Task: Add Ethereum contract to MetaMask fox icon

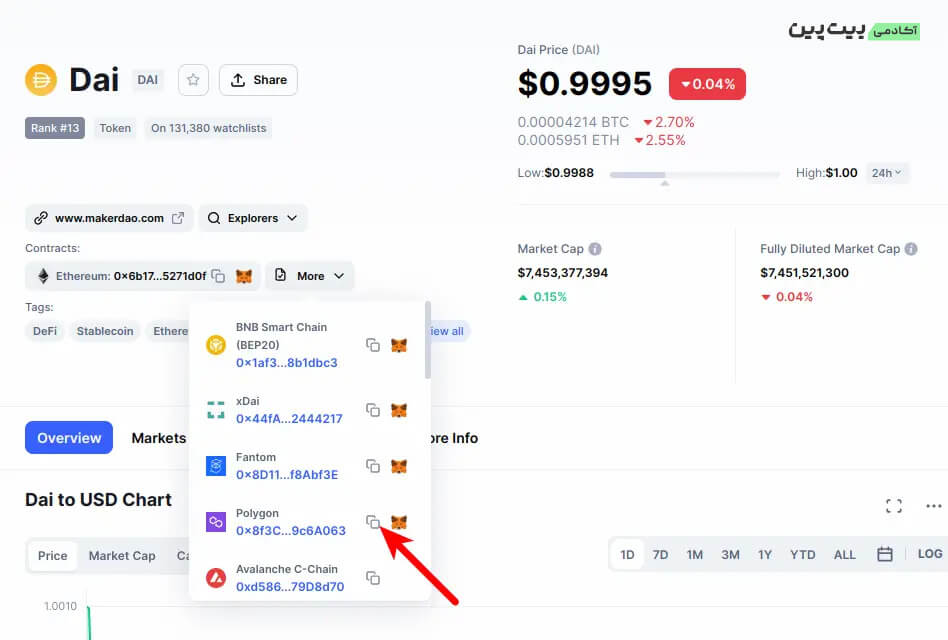Action: [x=244, y=276]
